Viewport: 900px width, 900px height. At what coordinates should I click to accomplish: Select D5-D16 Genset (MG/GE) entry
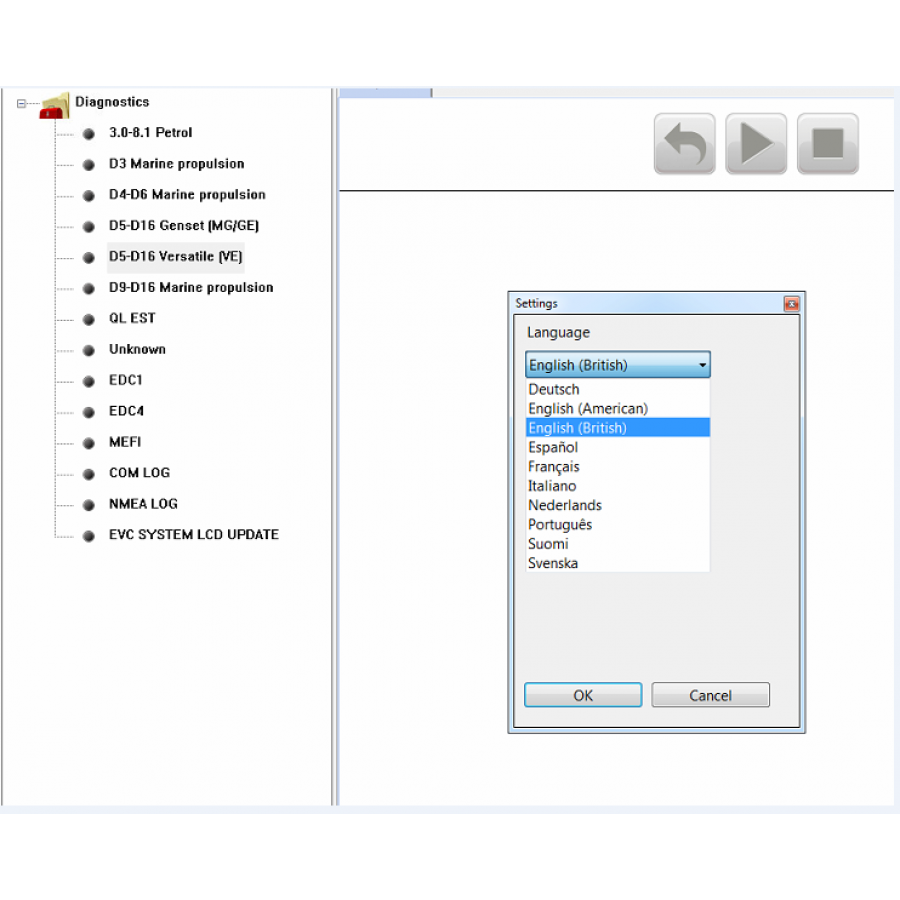(184, 226)
